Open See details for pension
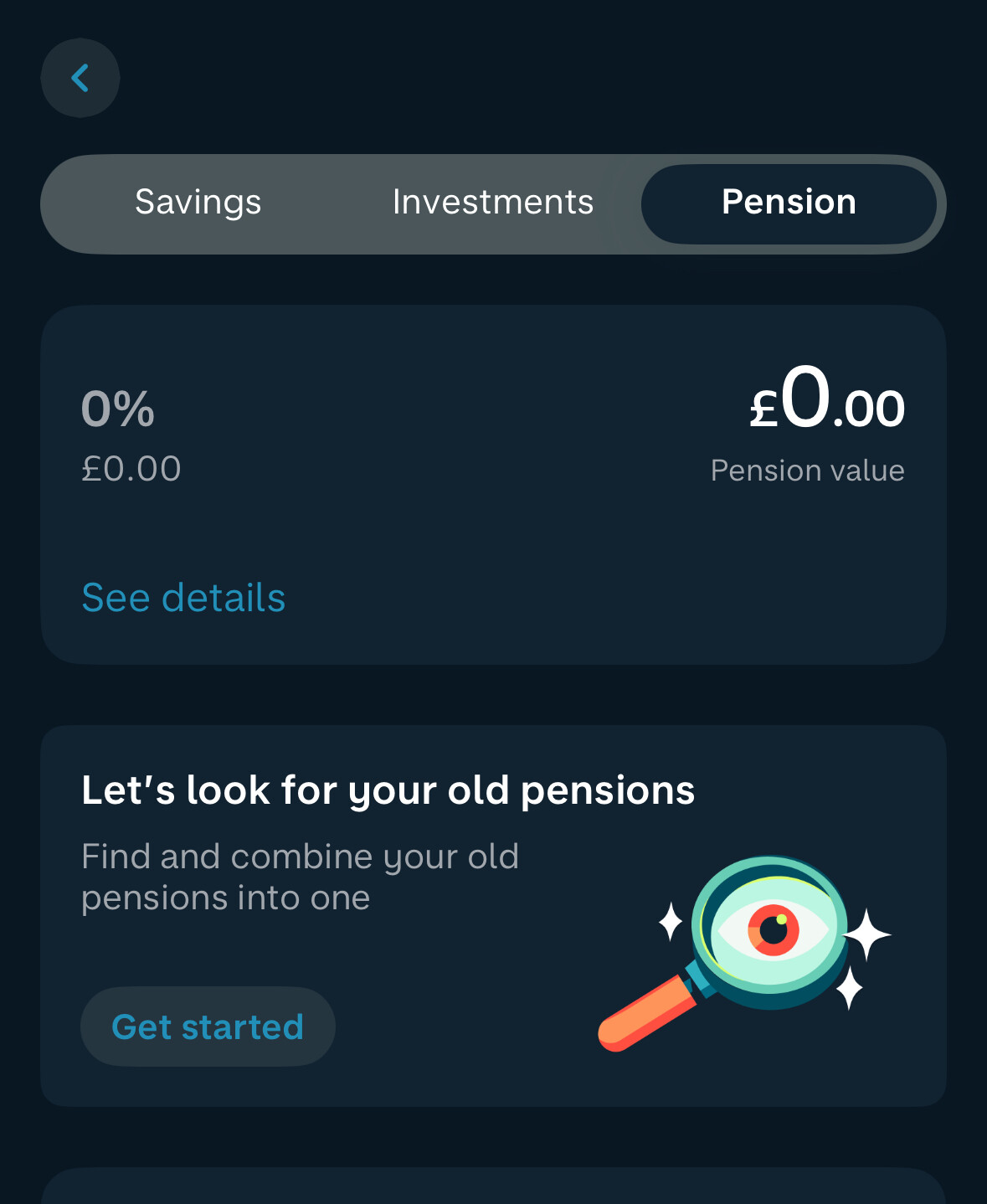This screenshot has height=1204, width=987. [183, 598]
